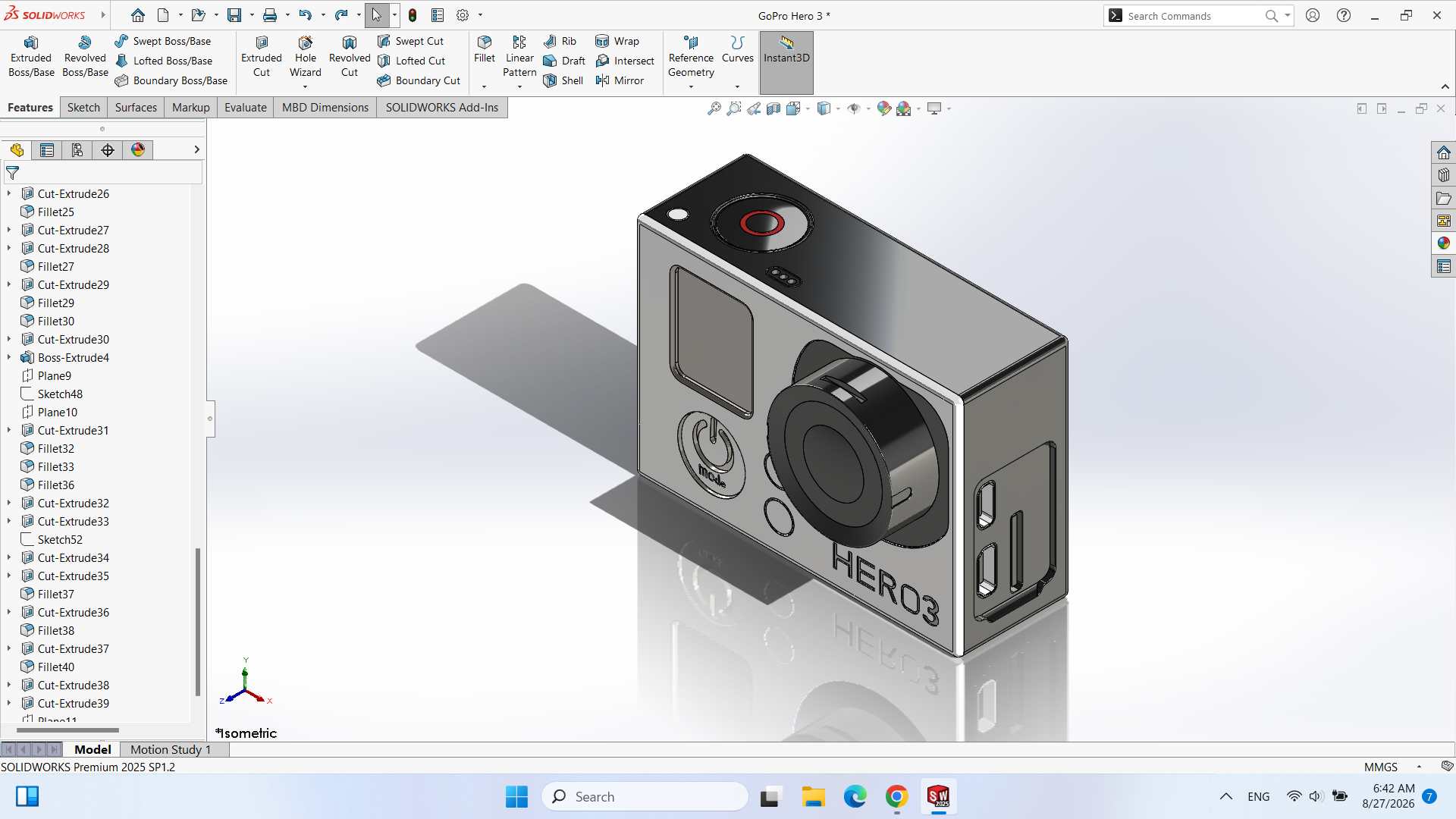Select Fillet25 in the feature tree

tap(55, 212)
